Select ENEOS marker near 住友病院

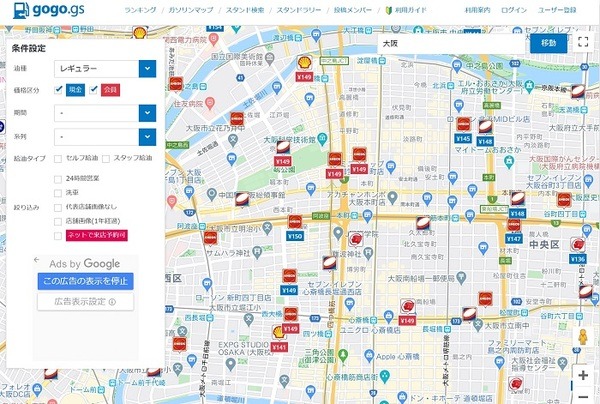click(x=176, y=85)
